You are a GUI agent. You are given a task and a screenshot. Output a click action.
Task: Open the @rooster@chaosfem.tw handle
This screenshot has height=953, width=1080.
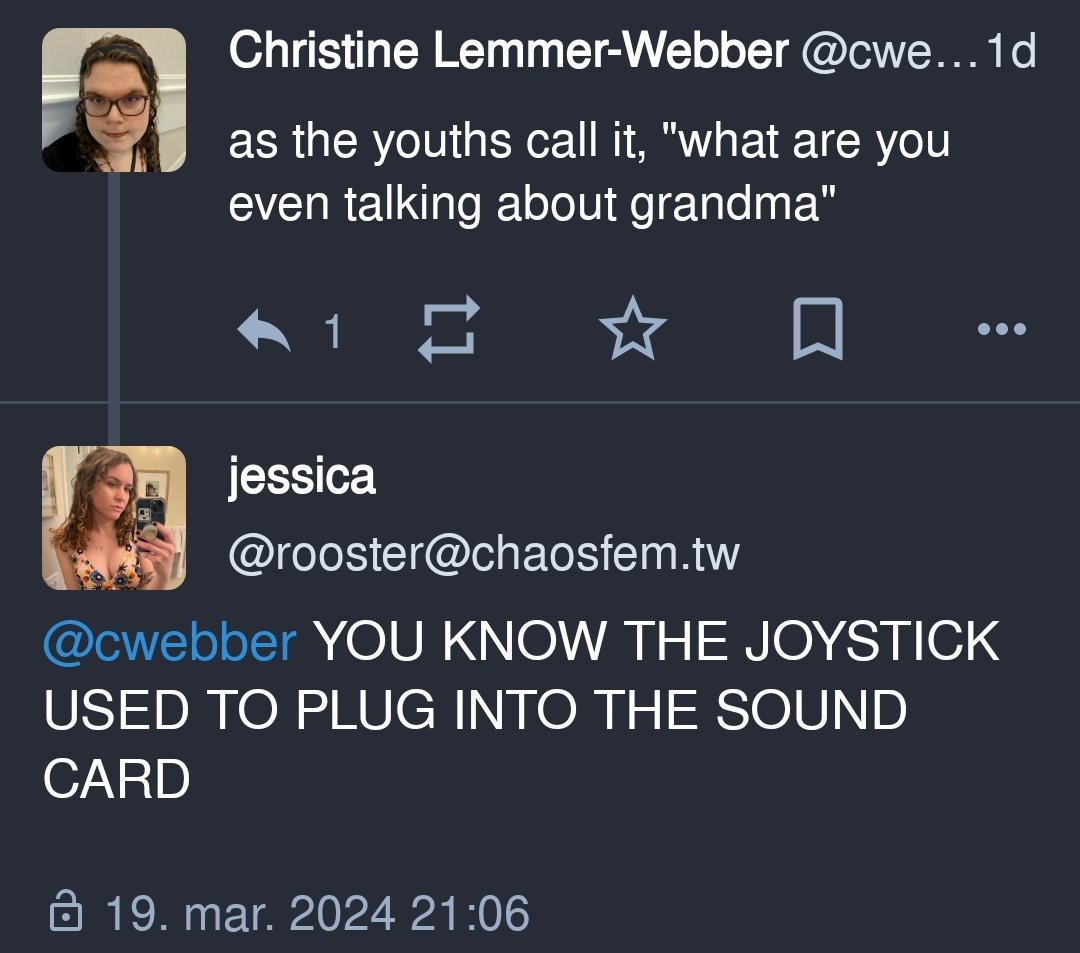484,553
